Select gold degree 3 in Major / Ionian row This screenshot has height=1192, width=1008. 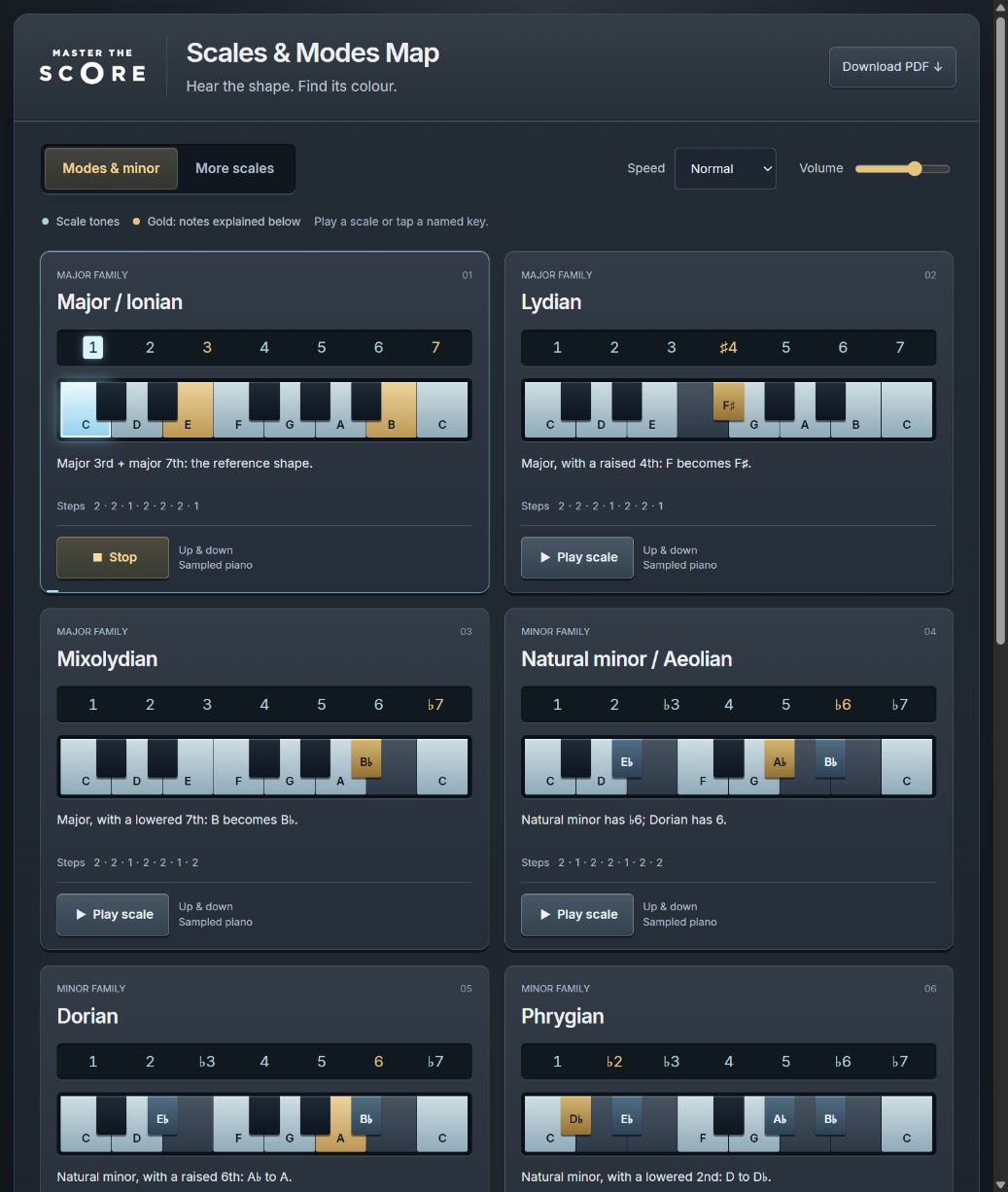pyautogui.click(x=207, y=347)
